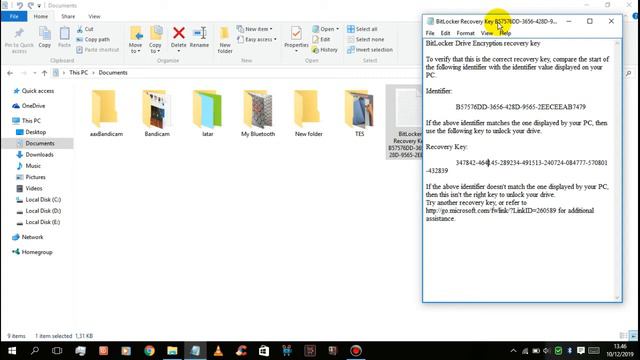This screenshot has width=640, height=360.
Task: Cut the selected file
Action: 85,29
